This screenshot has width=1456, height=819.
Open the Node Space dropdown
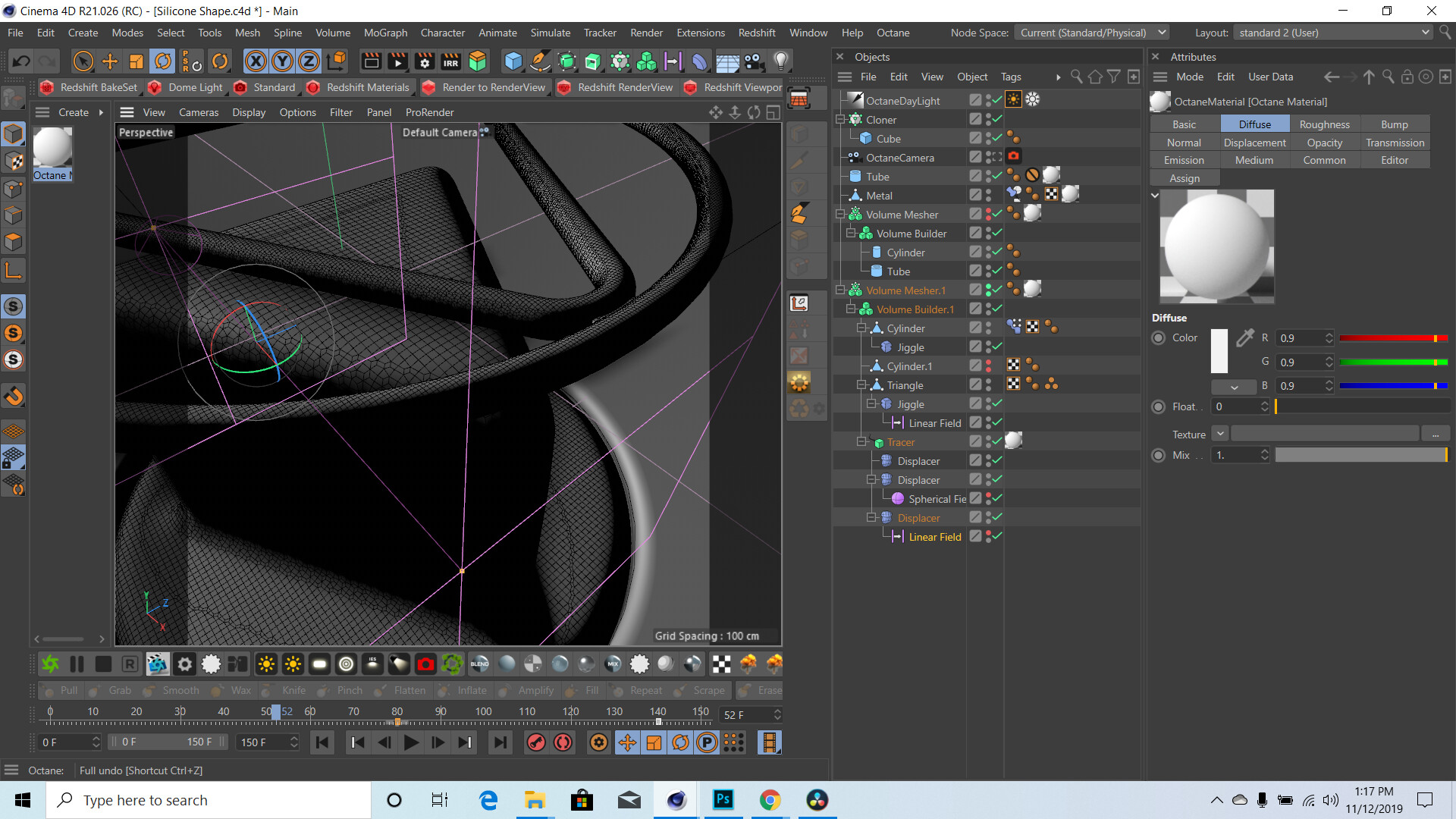(x=1090, y=32)
